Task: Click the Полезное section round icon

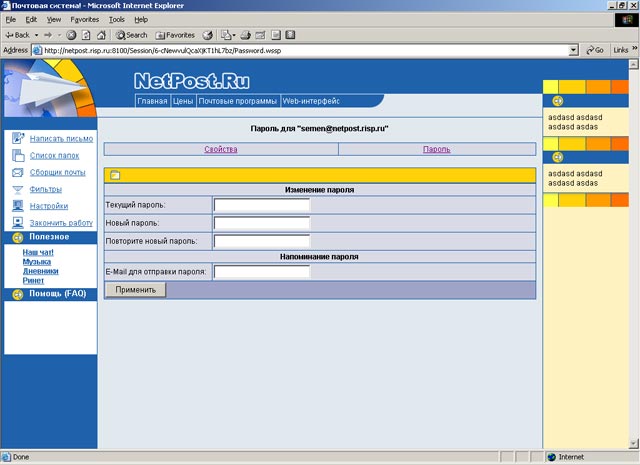Action: [18, 237]
